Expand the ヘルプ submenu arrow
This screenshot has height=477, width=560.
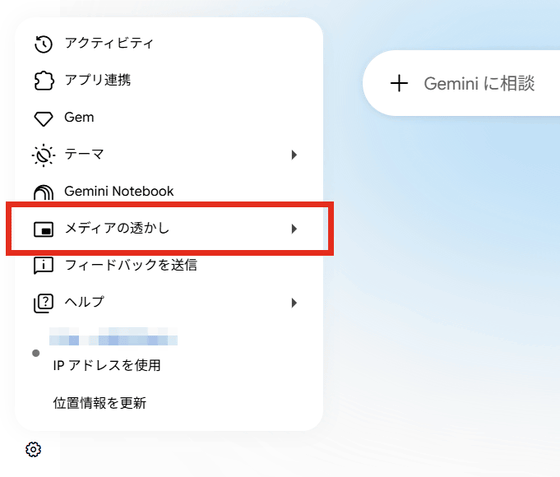pyautogui.click(x=294, y=303)
